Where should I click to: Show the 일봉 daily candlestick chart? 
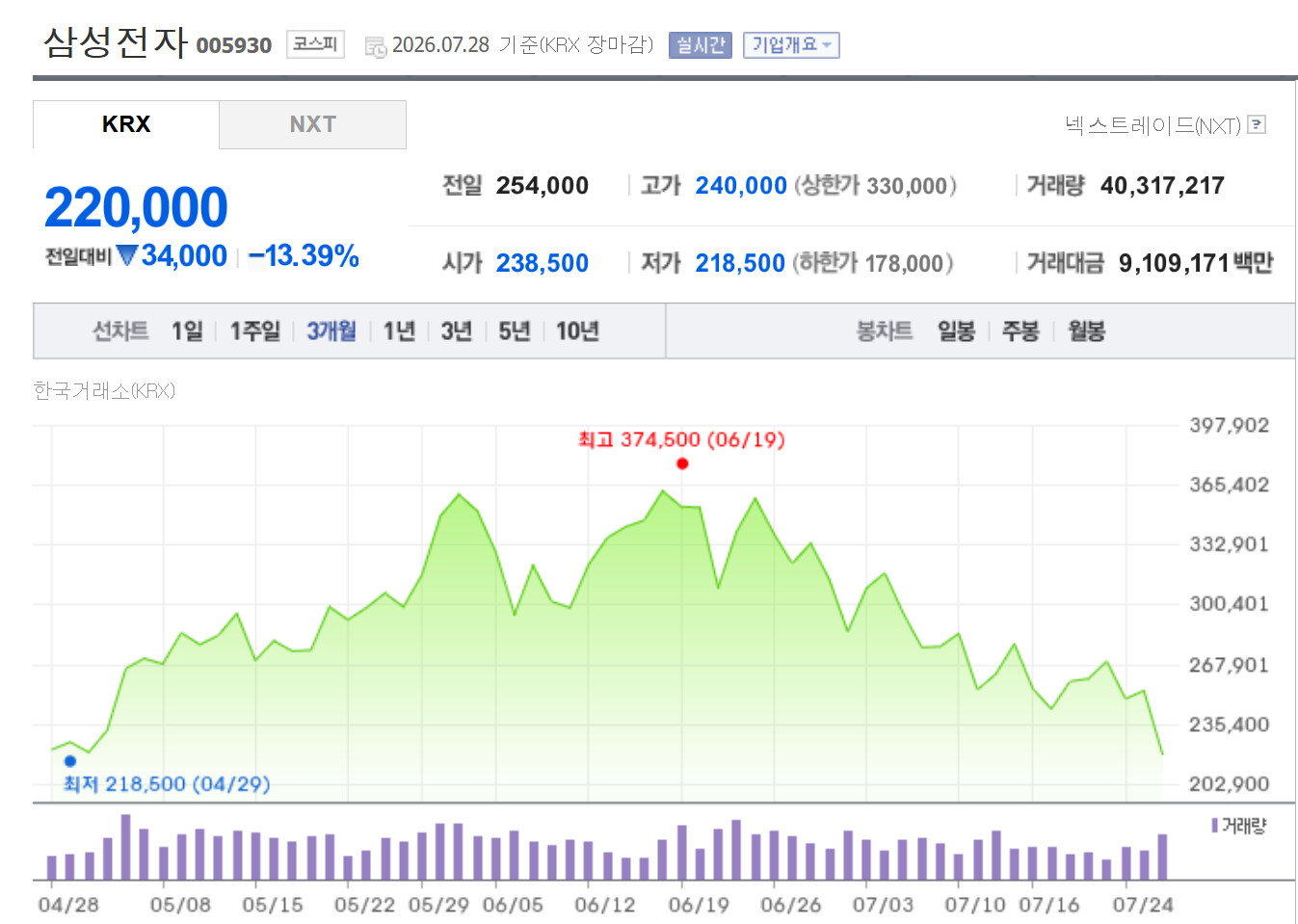tap(956, 331)
